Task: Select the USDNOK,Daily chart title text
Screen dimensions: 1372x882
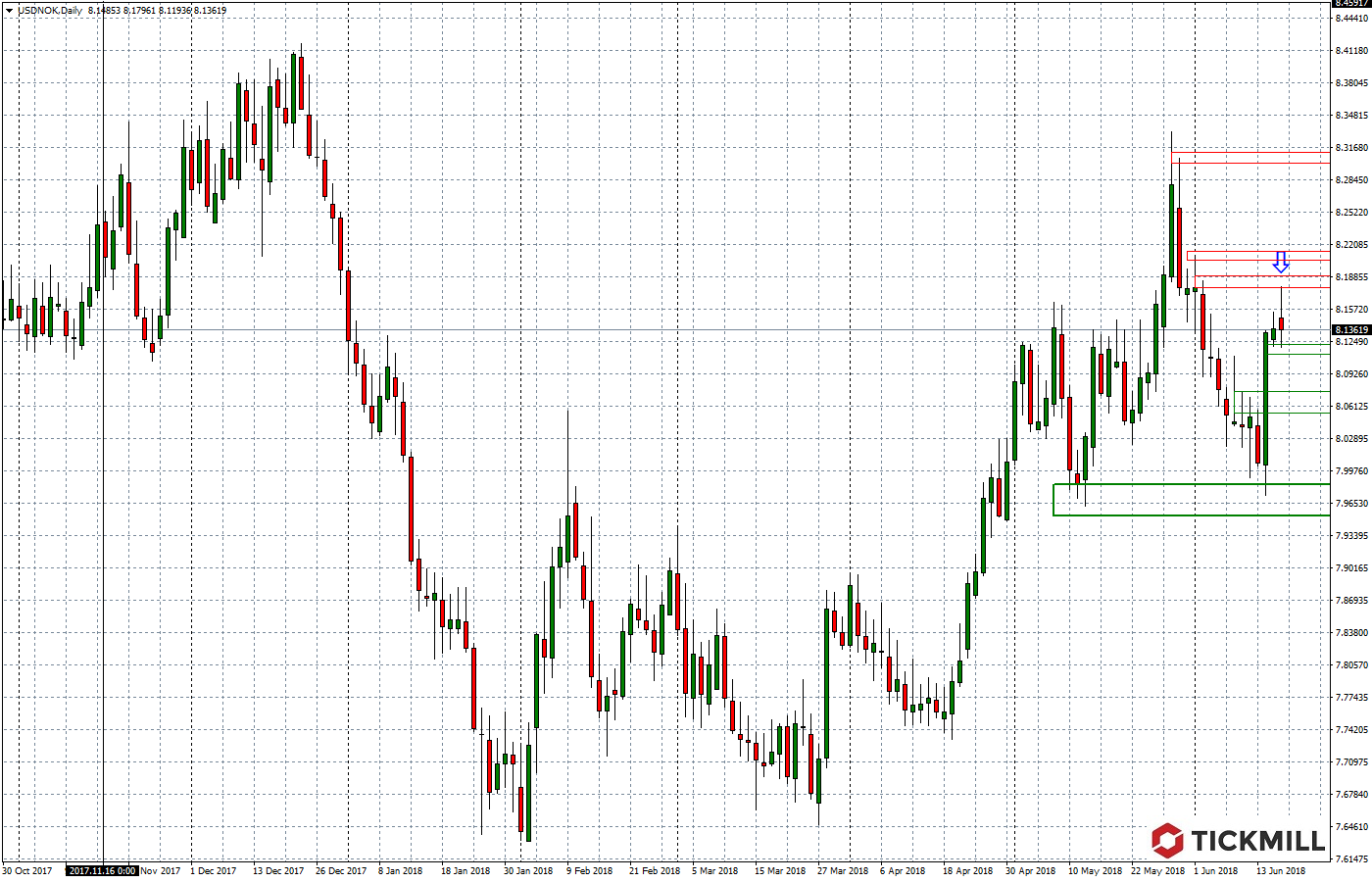Action: point(50,11)
